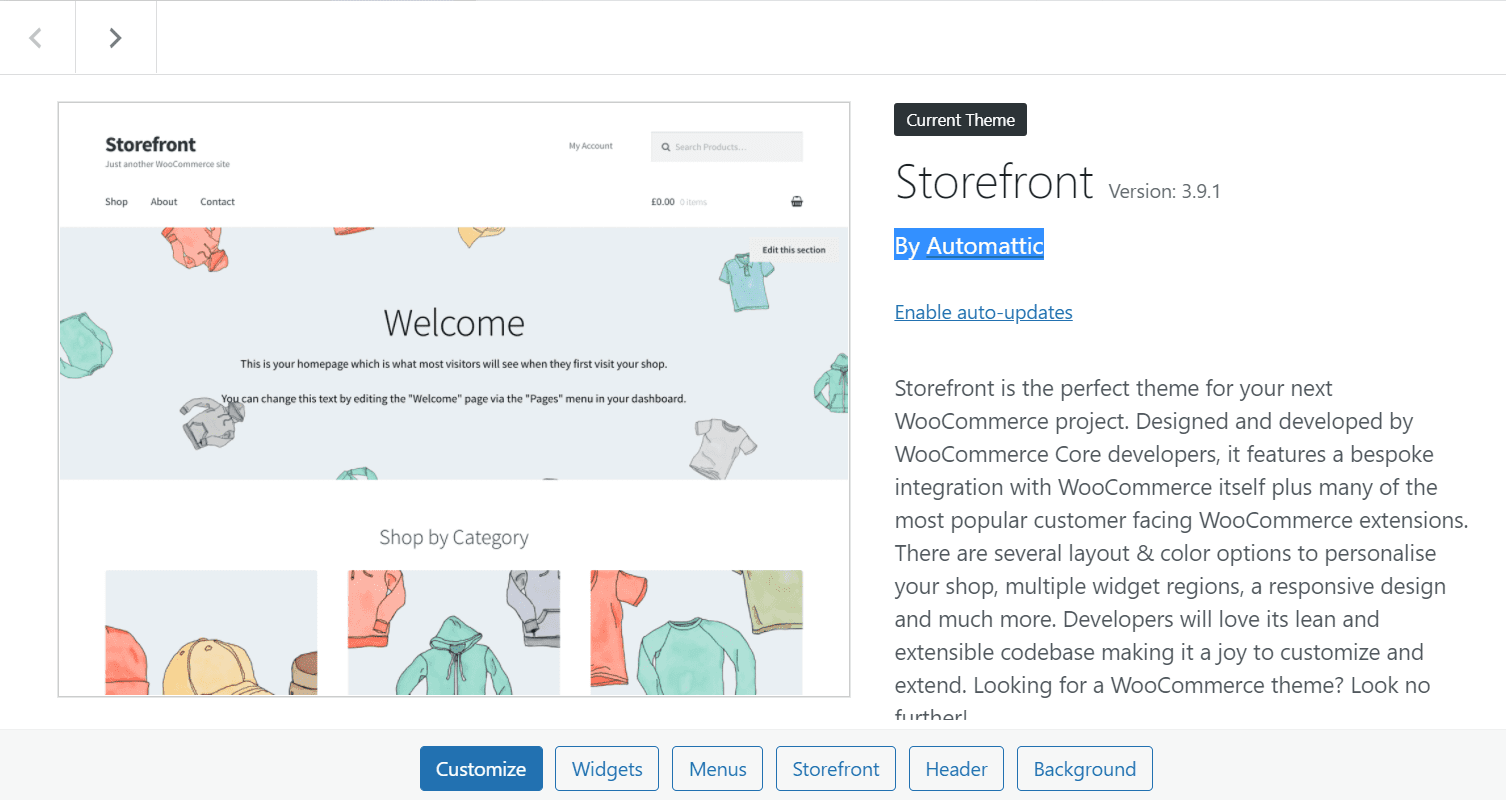This screenshot has height=800, width=1506.
Task: Open the Automattic author link
Action: click(985, 245)
